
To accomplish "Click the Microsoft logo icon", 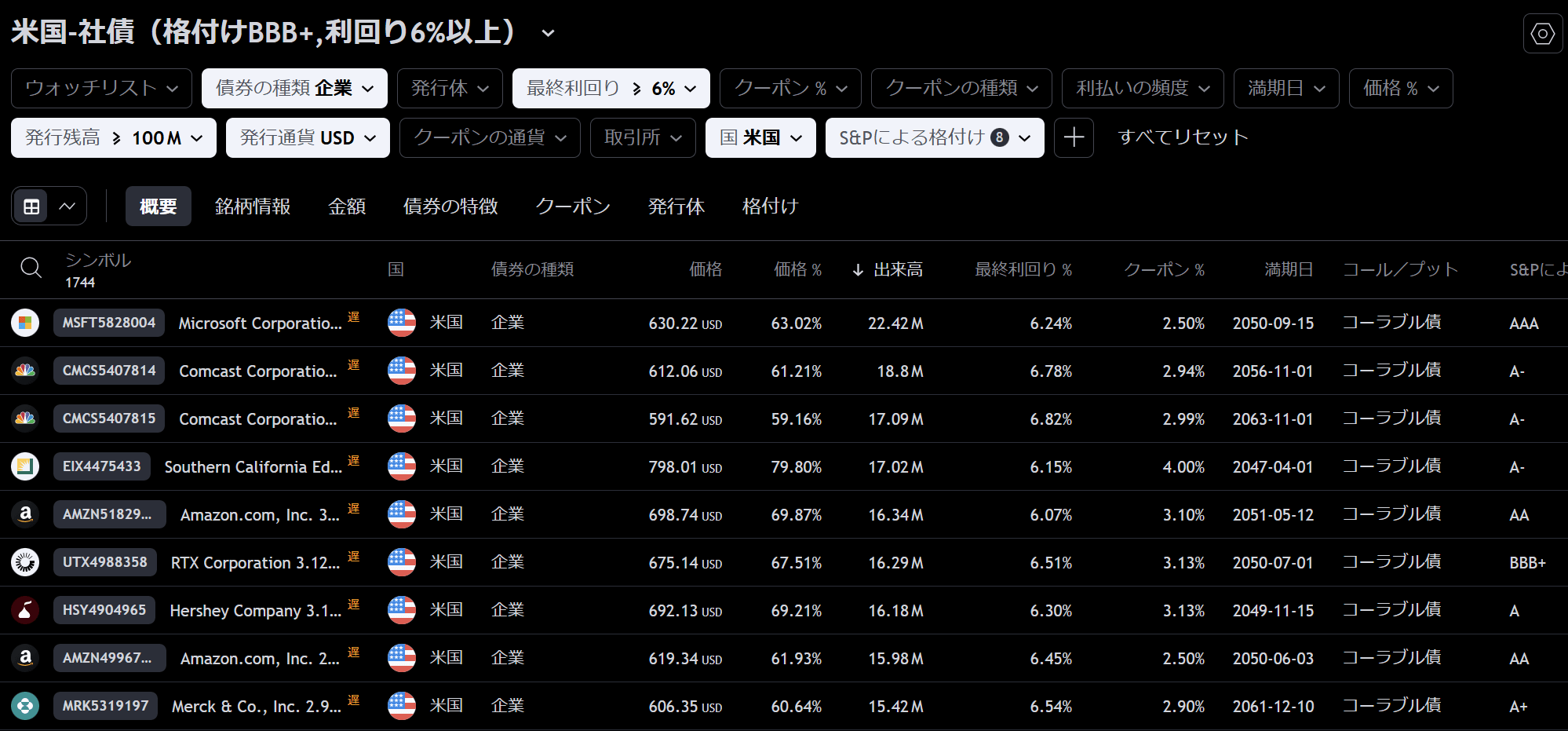I will 25,323.
